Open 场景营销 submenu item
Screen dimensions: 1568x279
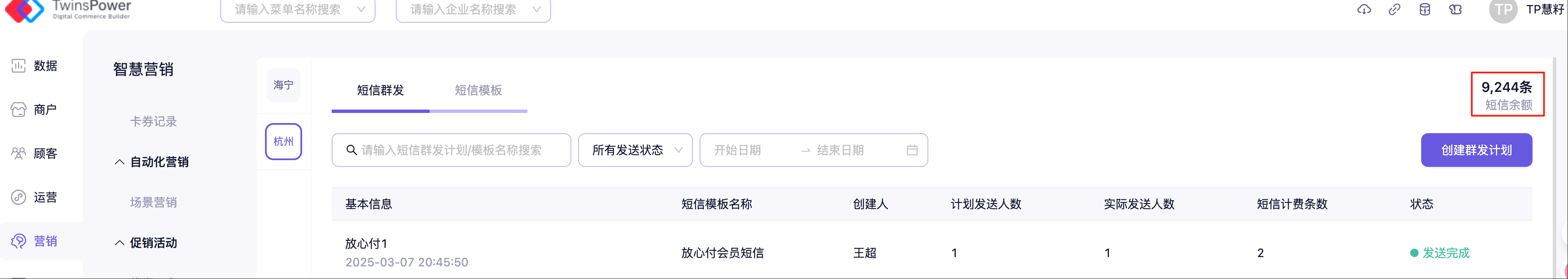pos(154,202)
